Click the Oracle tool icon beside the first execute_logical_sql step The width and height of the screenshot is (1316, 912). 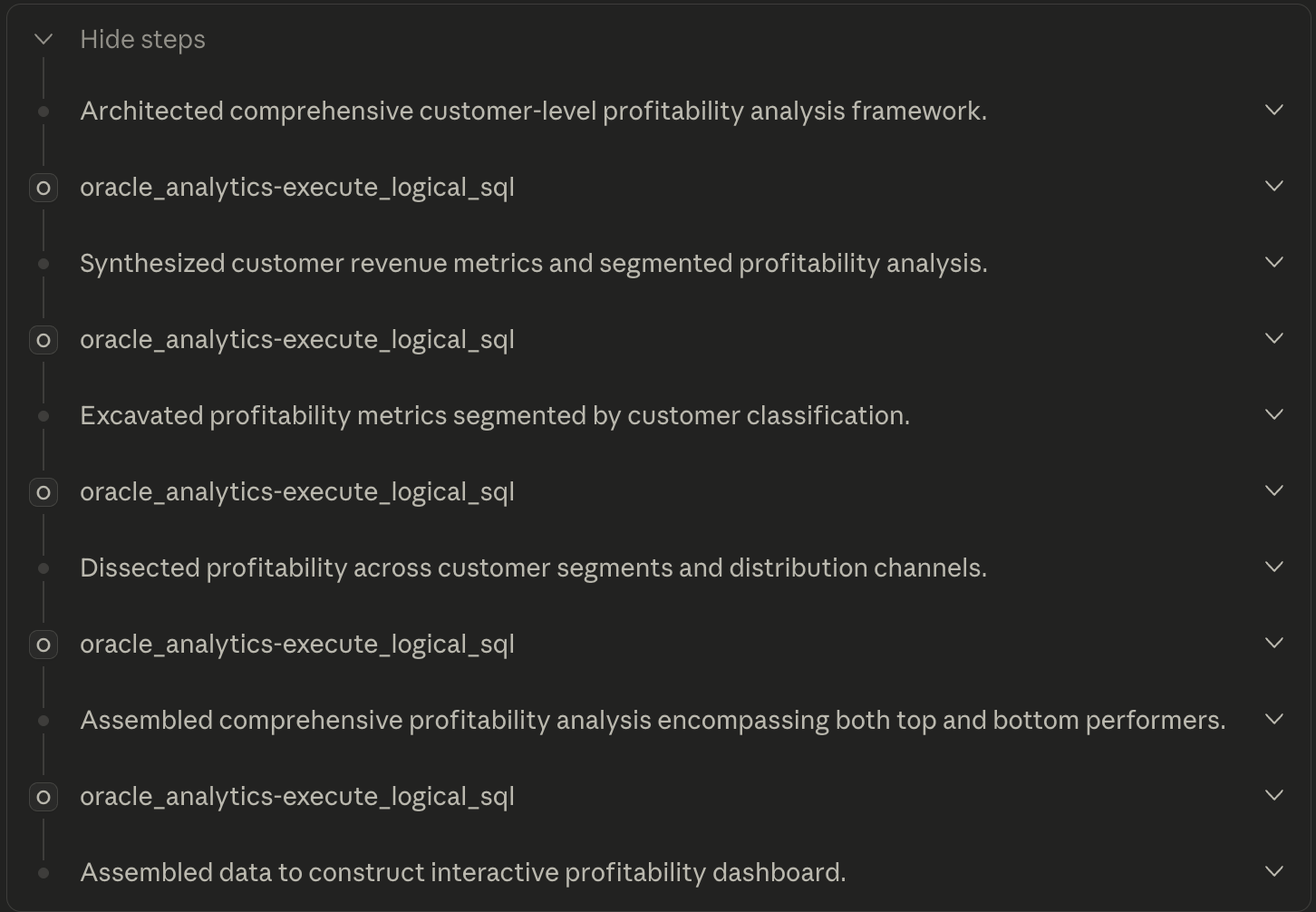[43, 187]
